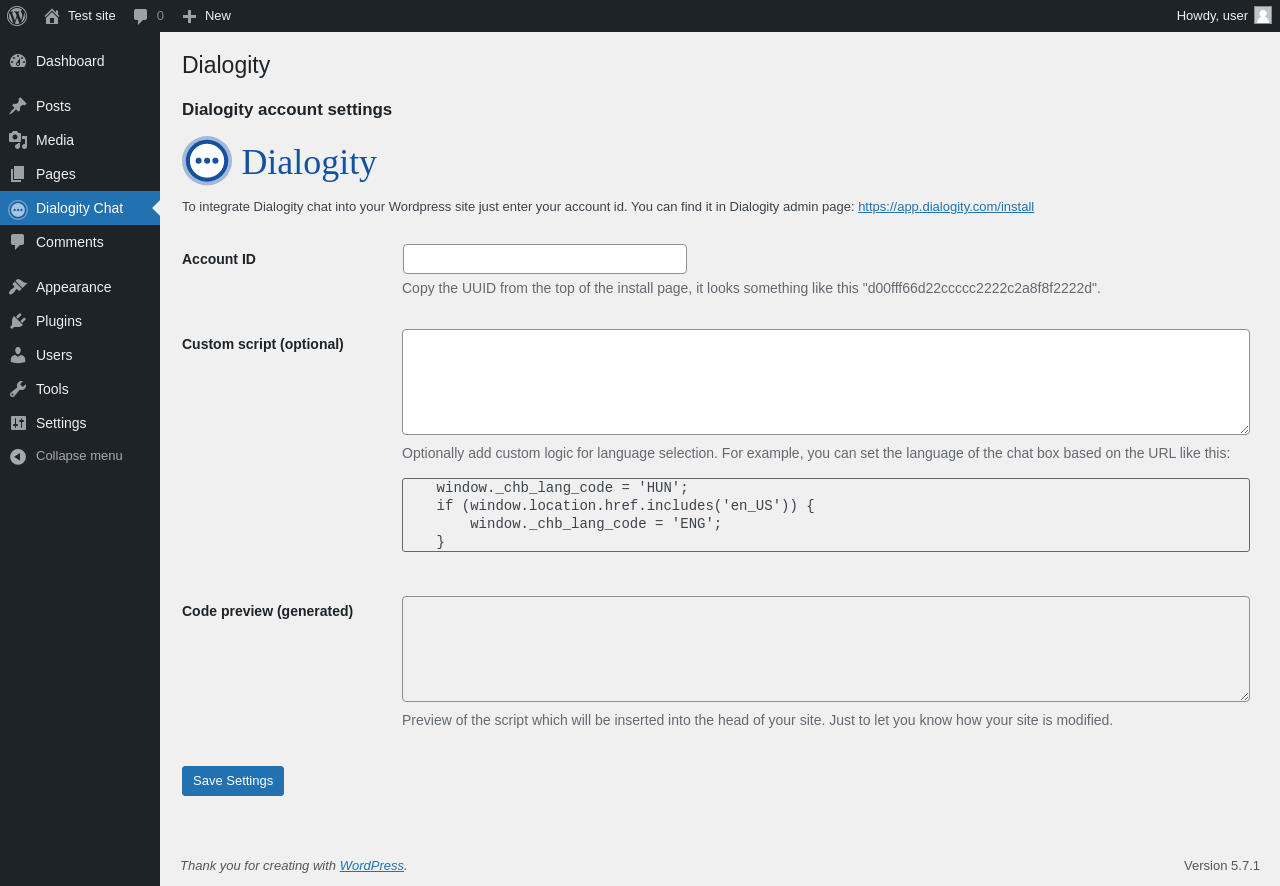Screen dimensions: 1280x886
Task: Open Dialogity Chat menu item
Action: pos(79,208)
